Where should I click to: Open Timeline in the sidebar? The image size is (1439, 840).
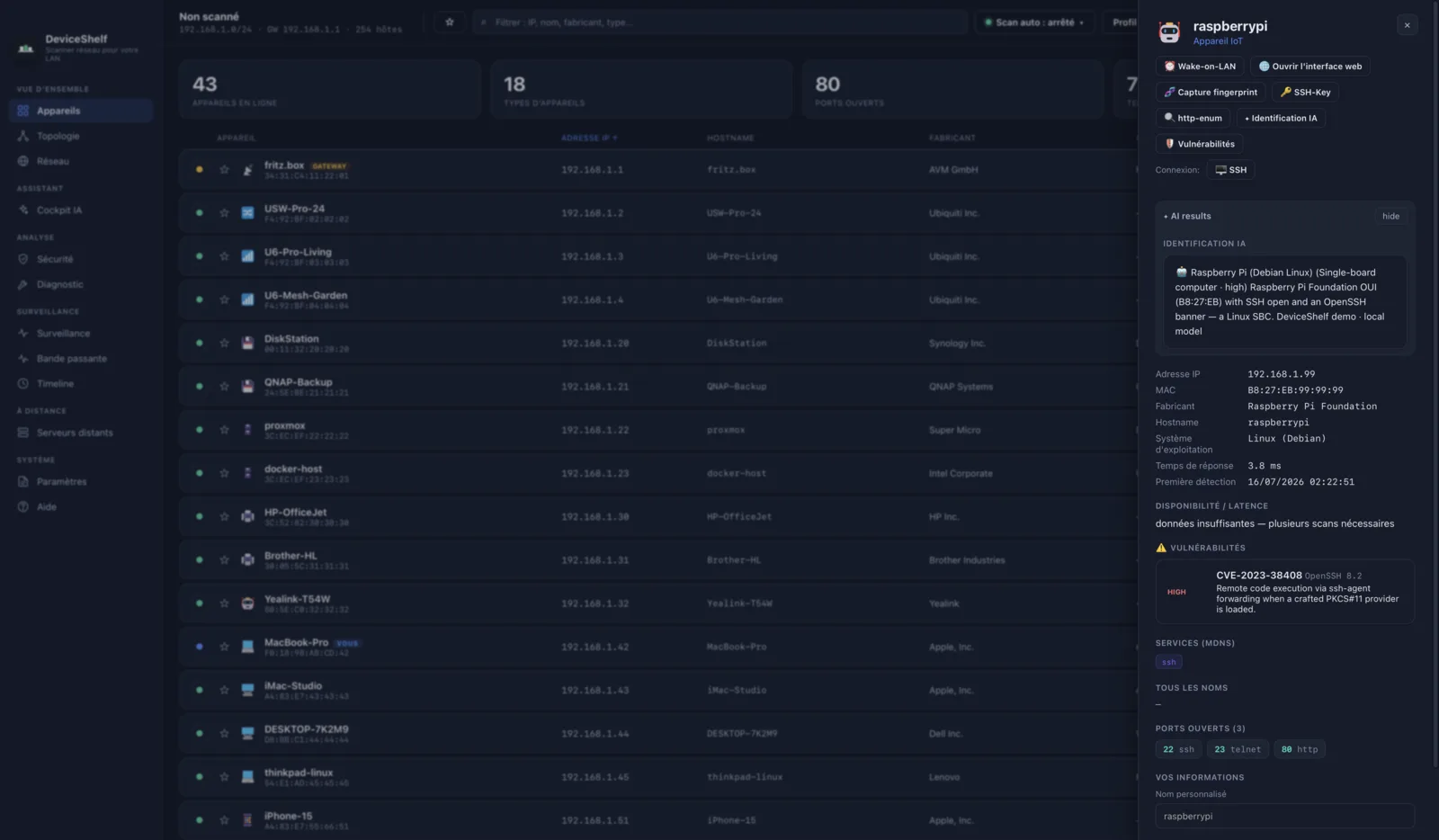click(x=81, y=383)
